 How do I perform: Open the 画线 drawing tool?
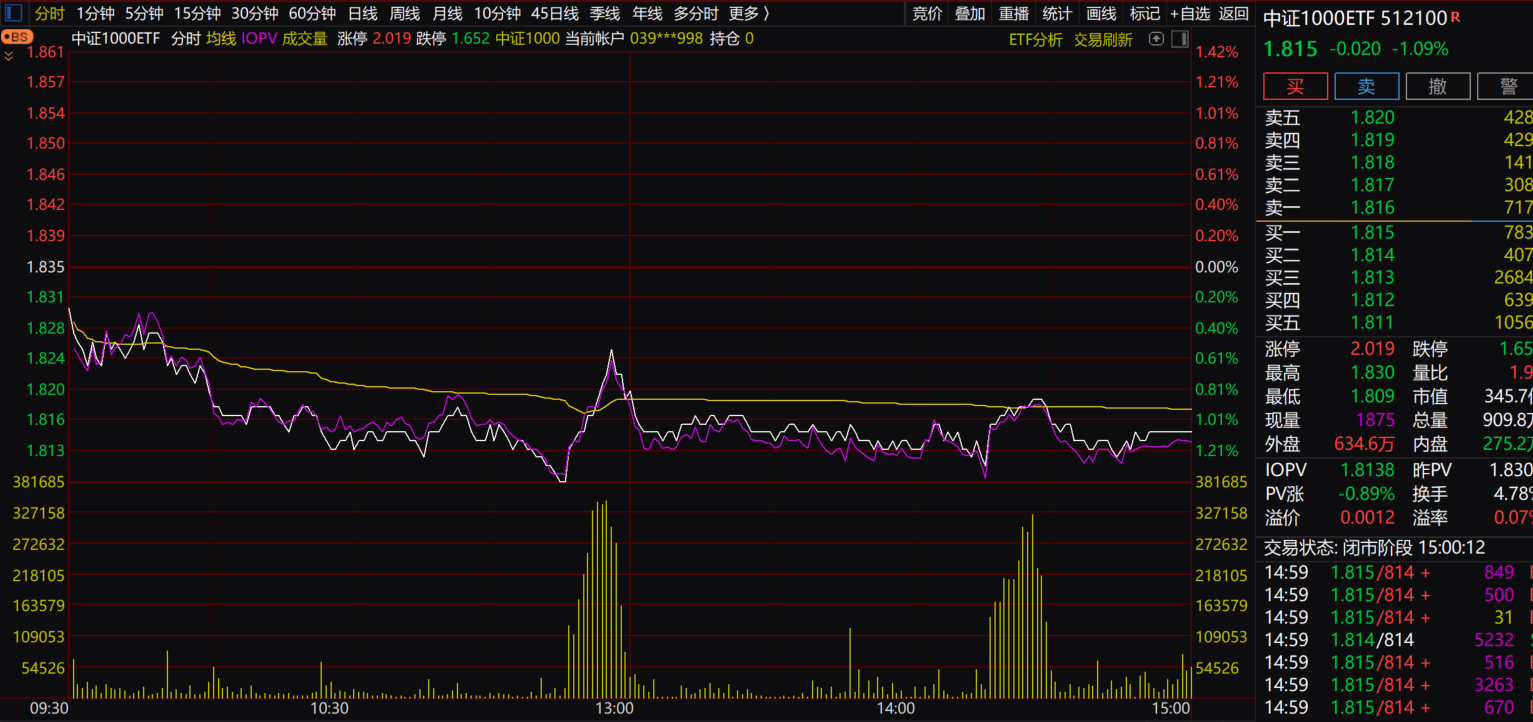point(1101,13)
